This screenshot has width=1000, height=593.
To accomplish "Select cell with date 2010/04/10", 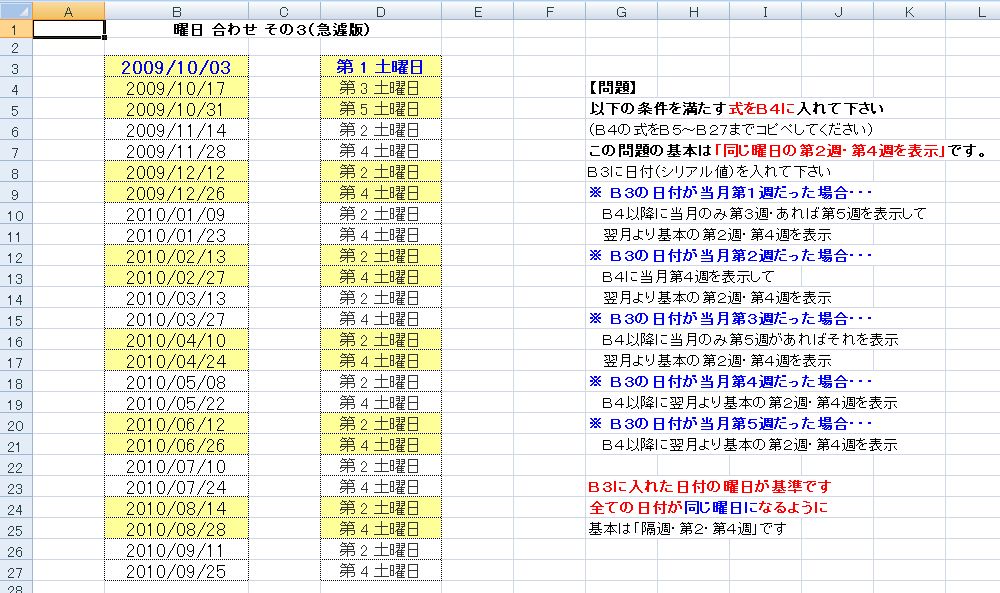I will (177, 341).
